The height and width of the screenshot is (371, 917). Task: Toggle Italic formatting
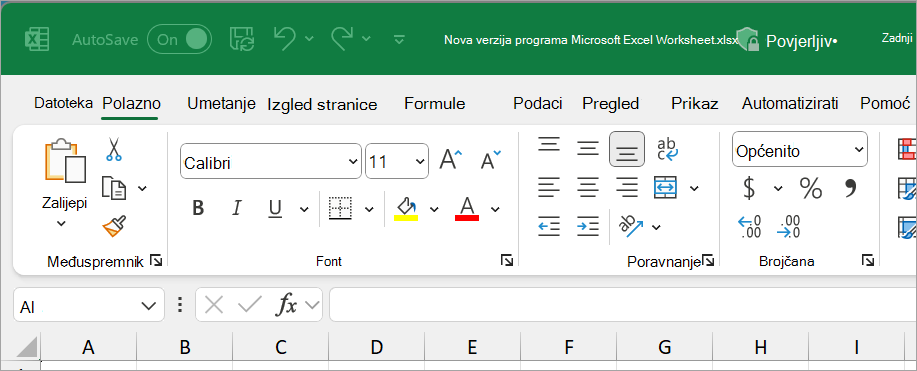pos(237,208)
